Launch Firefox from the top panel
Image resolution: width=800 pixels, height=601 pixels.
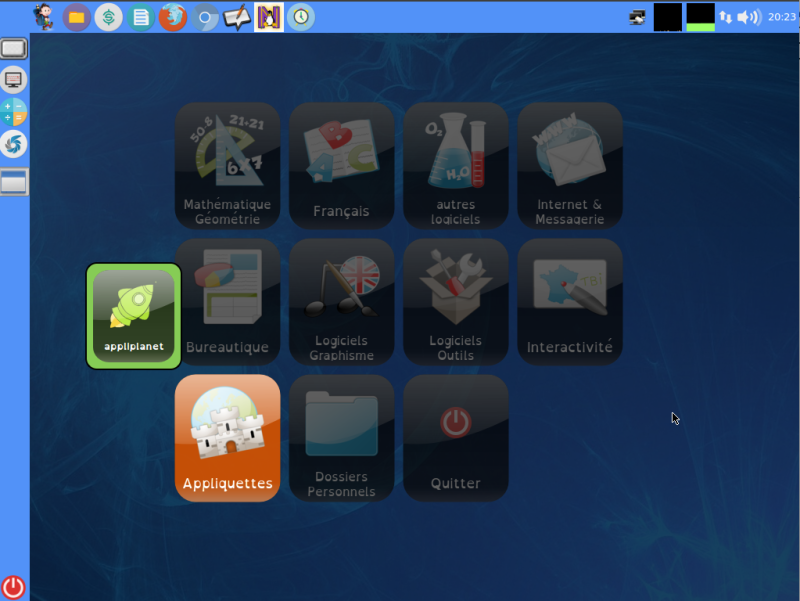point(173,17)
